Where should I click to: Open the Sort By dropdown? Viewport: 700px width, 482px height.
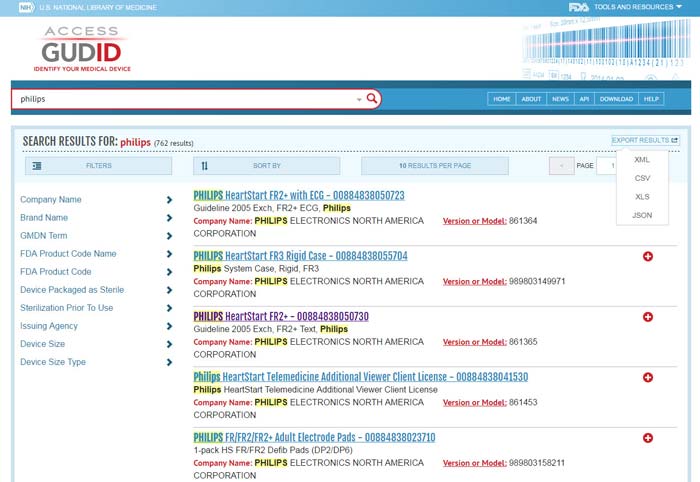point(267,166)
